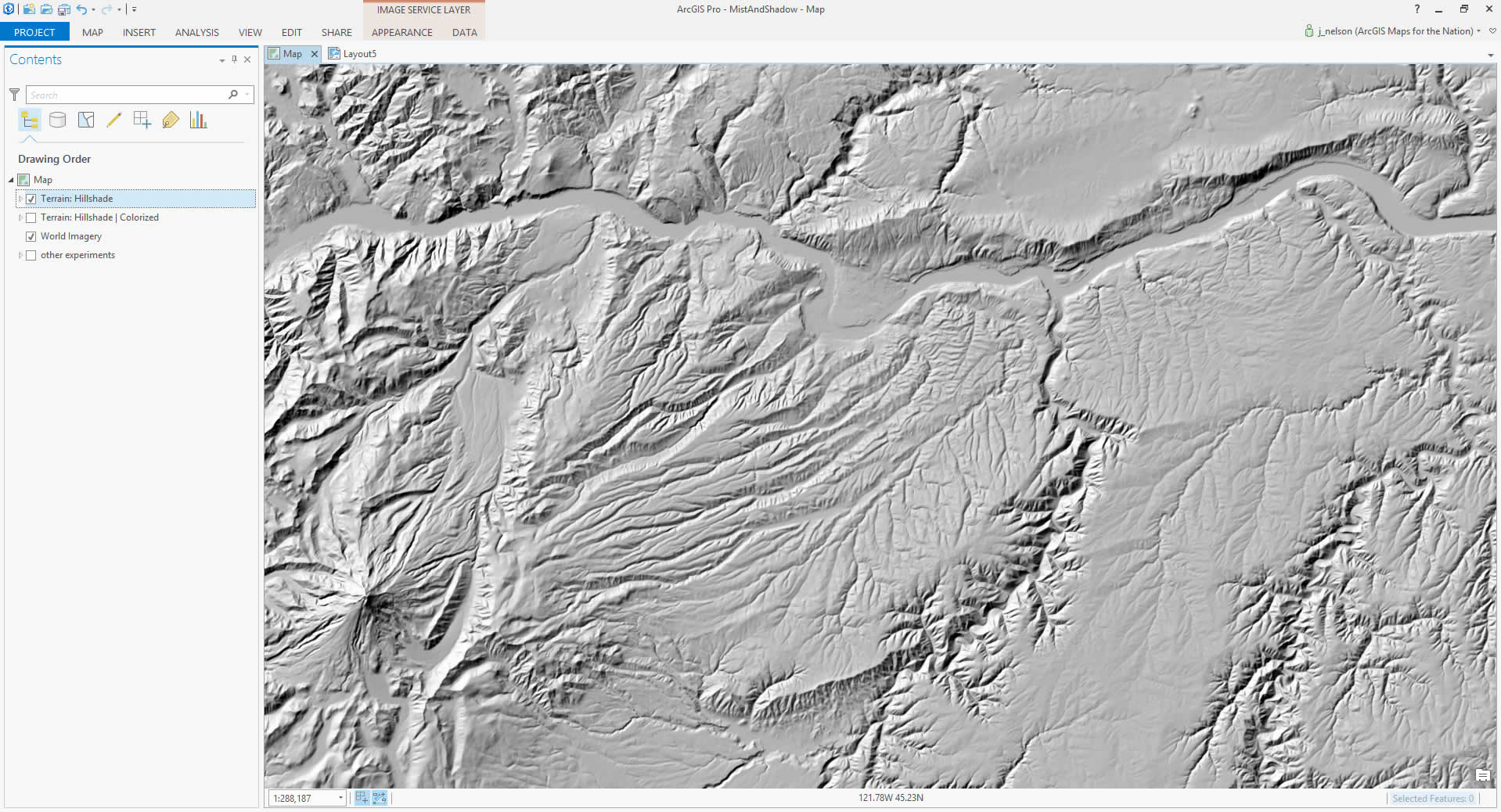Check the other experiments group checkbox
This screenshot has height=812, width=1501.
pos(31,255)
